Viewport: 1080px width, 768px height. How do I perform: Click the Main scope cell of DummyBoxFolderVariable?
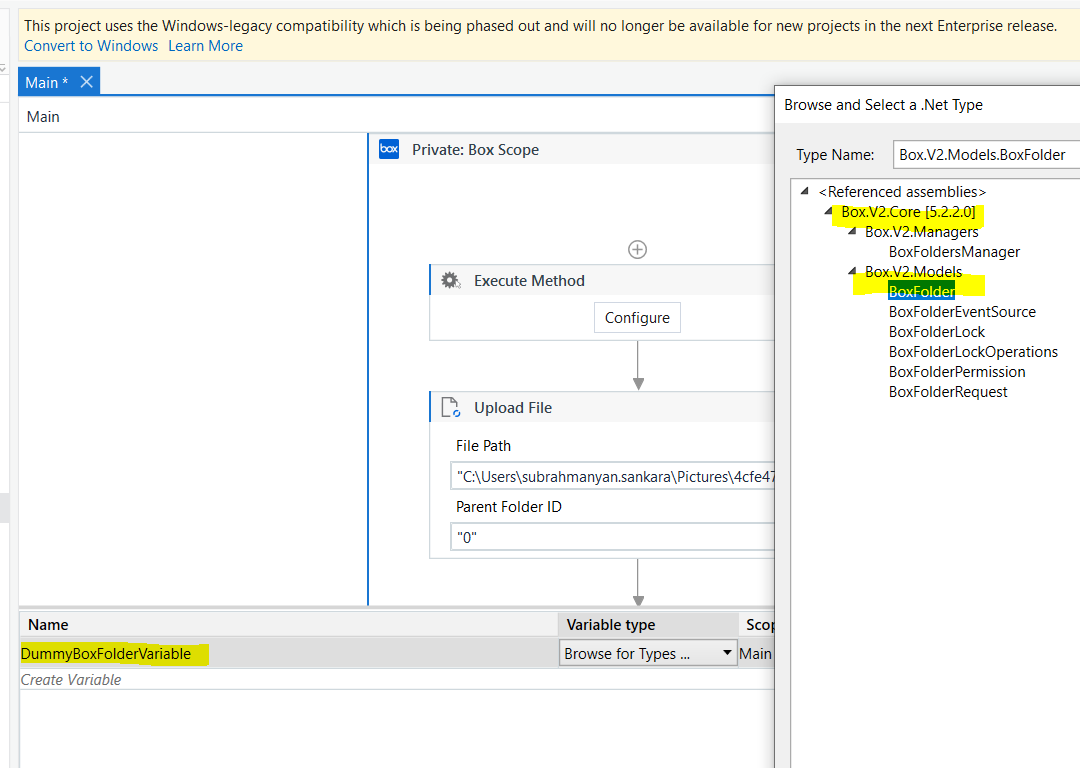[x=756, y=654]
